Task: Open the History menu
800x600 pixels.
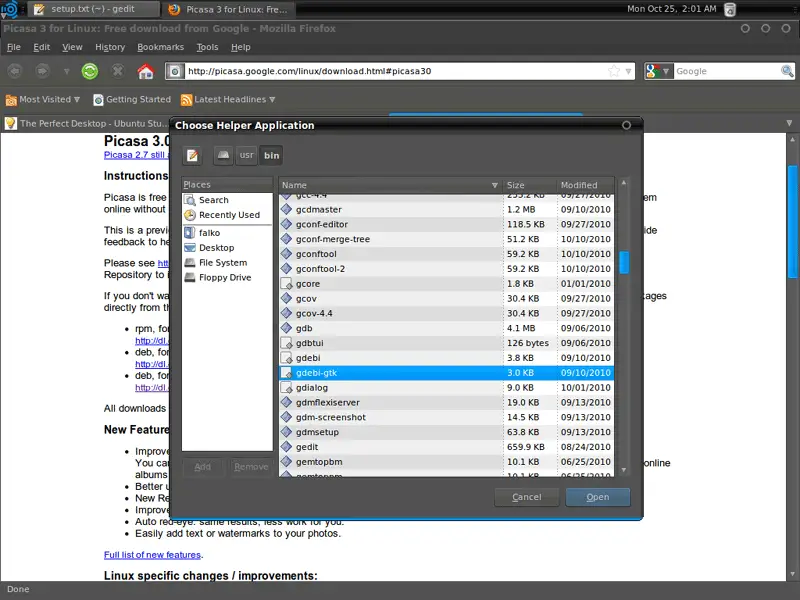Action: pos(110,47)
